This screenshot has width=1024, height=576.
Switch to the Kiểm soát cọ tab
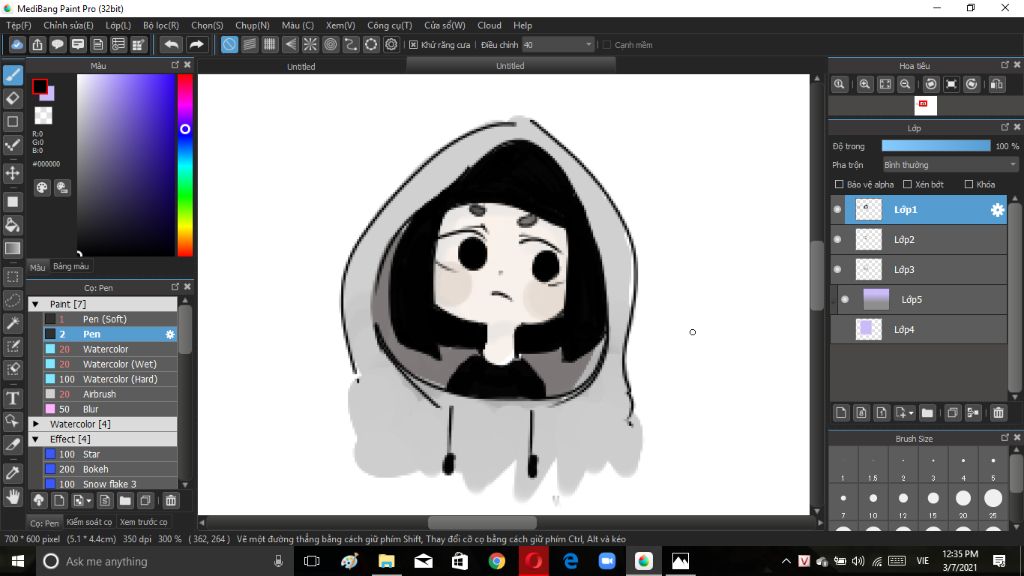(89, 522)
